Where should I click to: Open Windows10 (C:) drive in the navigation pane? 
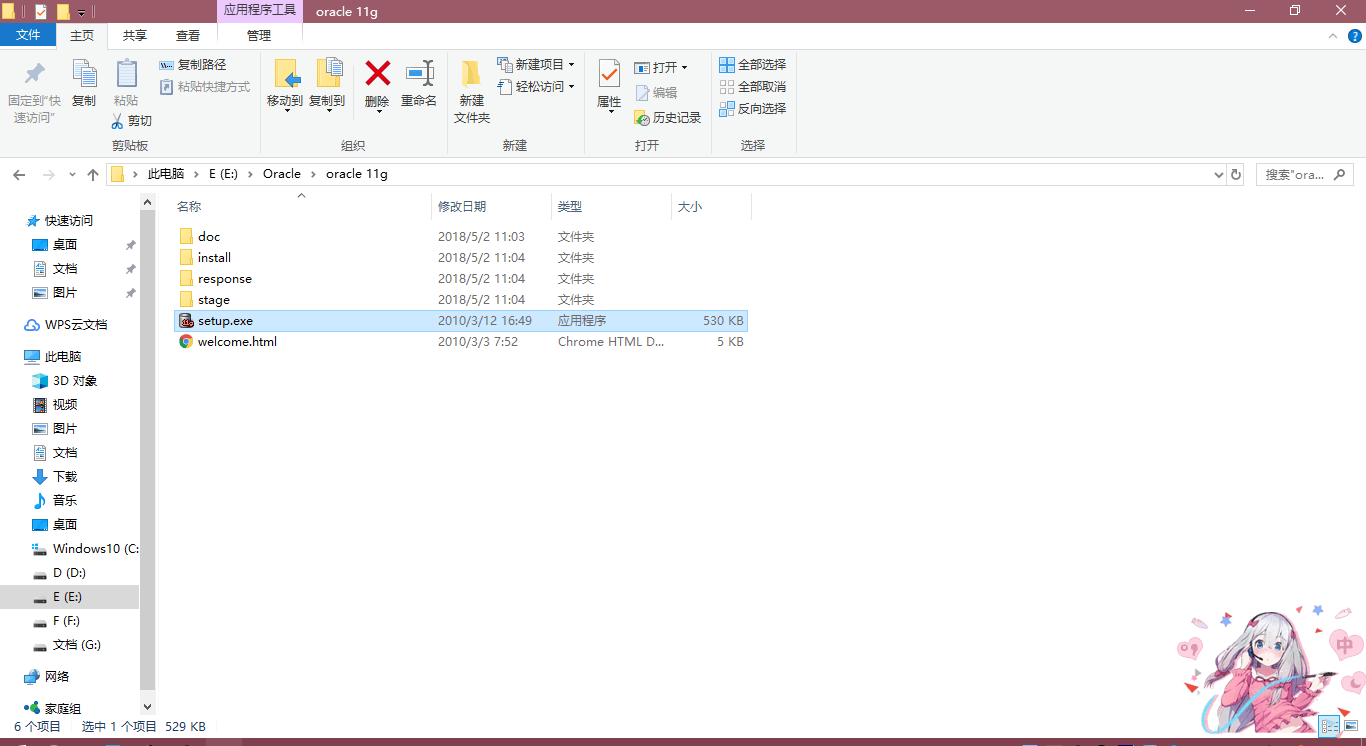pos(85,549)
